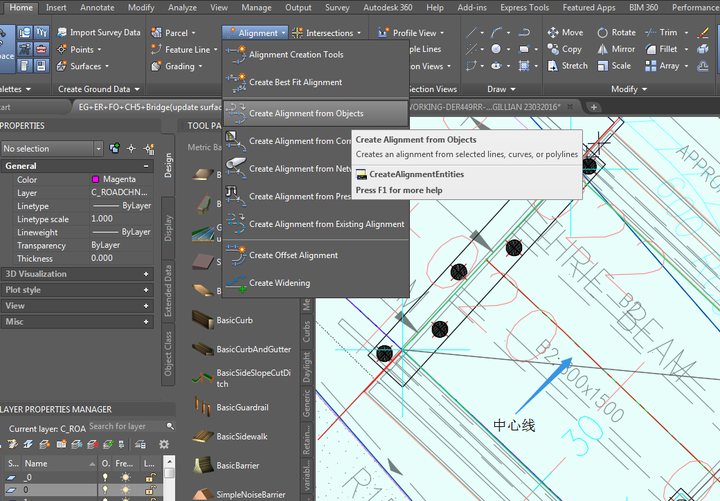Choose Create Best Fit Alignment menu item
The height and width of the screenshot is (501, 720).
click(x=295, y=82)
